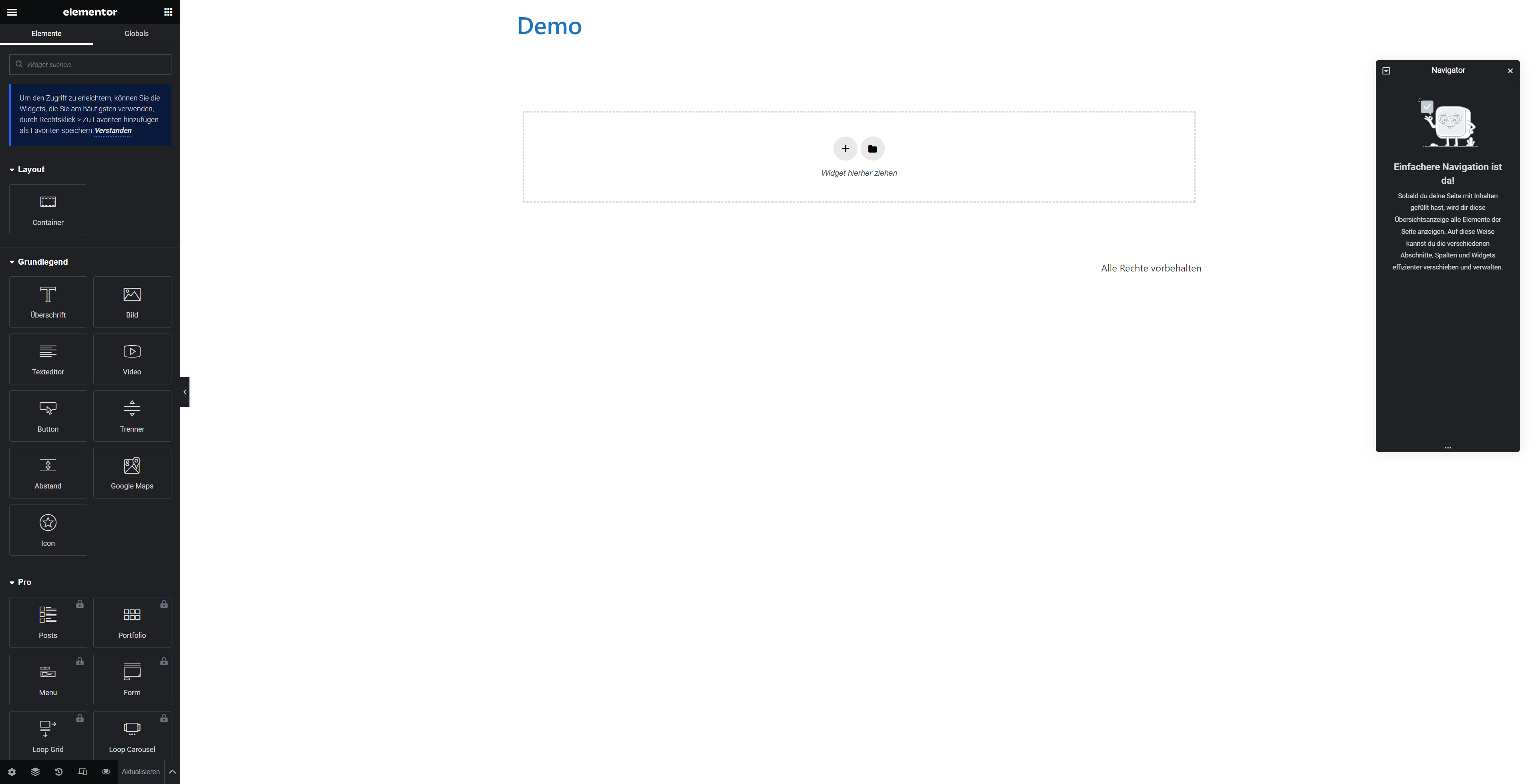Open Navigator via the layers icon
Image resolution: width=1538 pixels, height=784 pixels.
point(35,772)
